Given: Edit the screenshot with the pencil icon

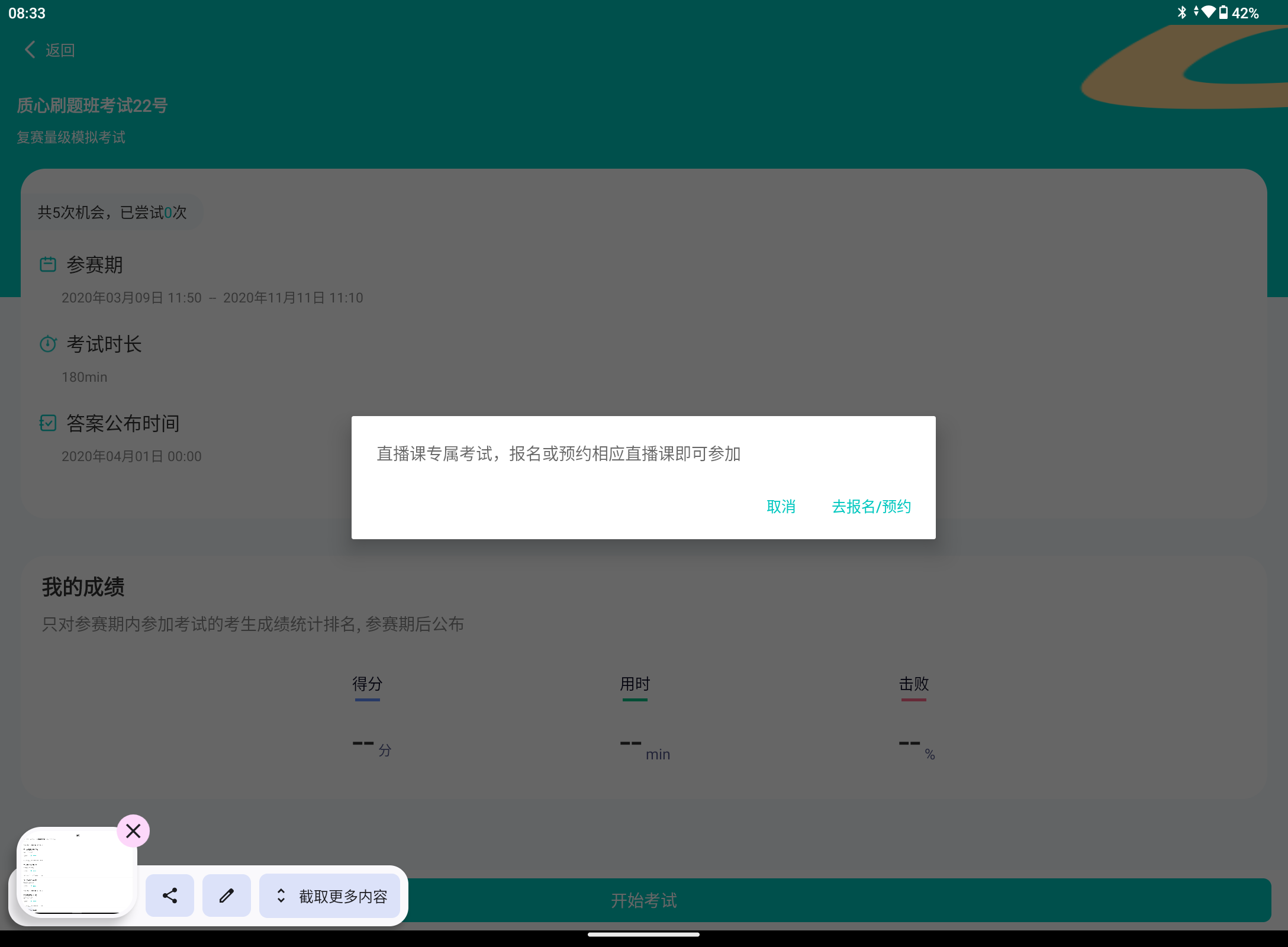Looking at the screenshot, I should (x=227, y=896).
